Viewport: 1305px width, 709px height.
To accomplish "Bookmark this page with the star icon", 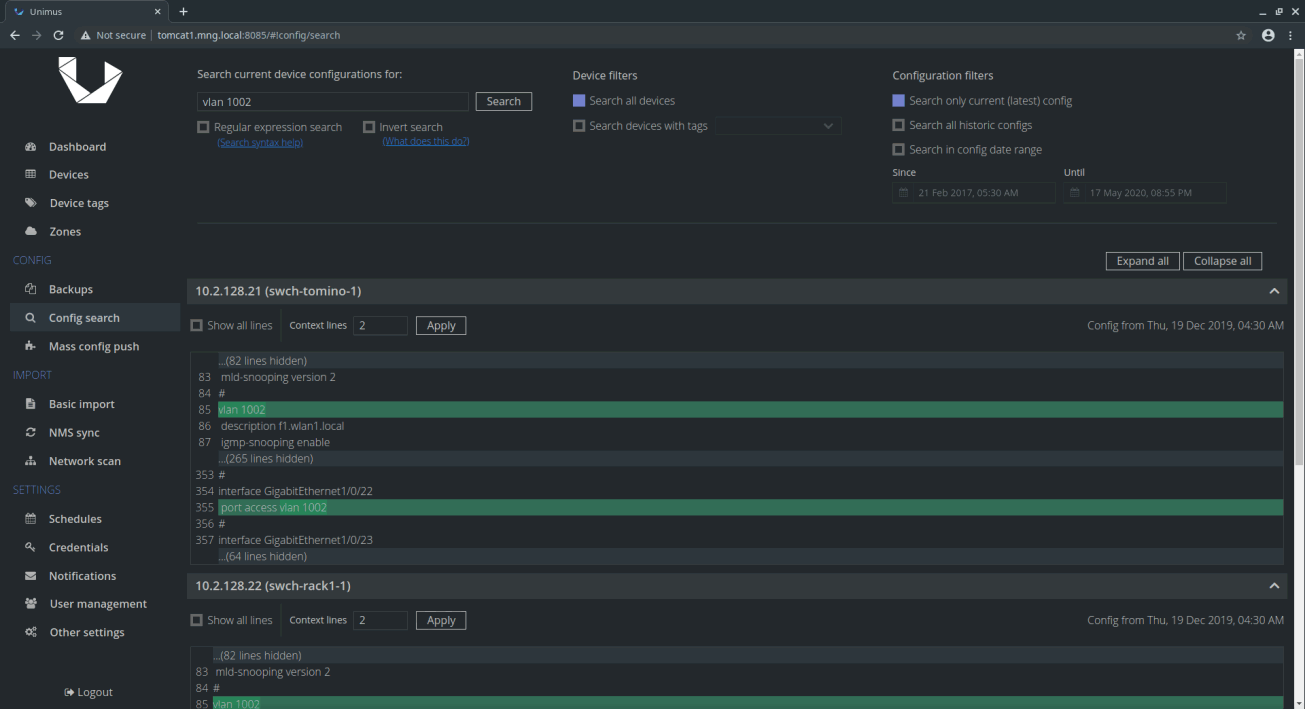I will coord(1241,35).
